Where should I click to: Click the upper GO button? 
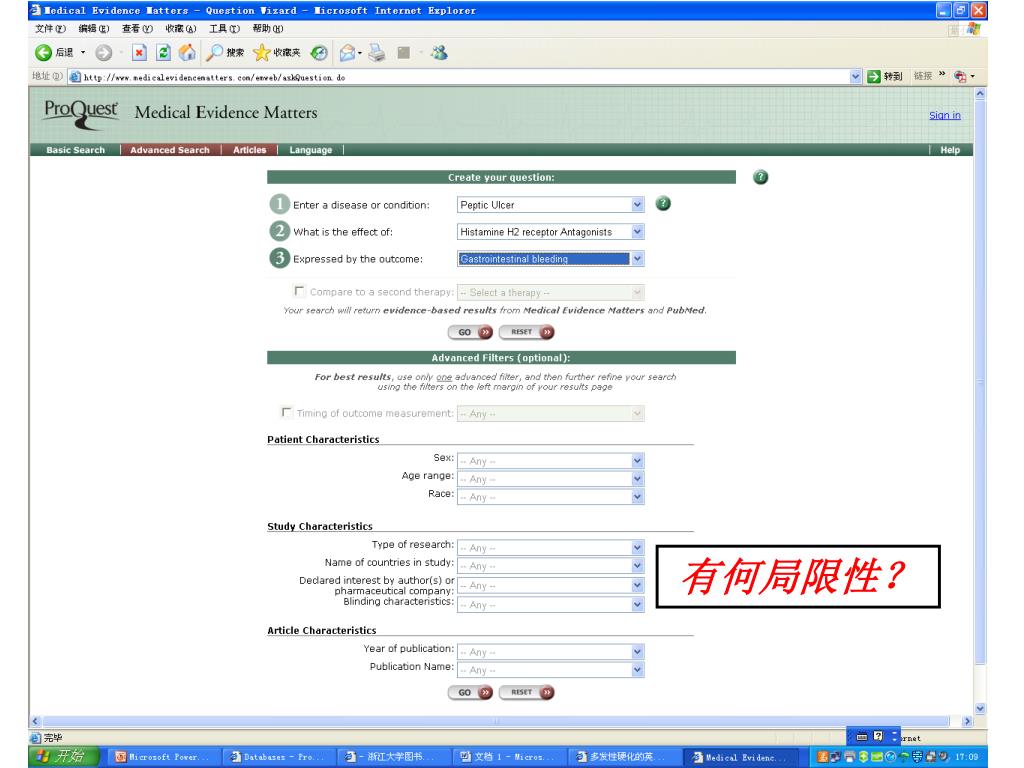pyautogui.click(x=470, y=332)
